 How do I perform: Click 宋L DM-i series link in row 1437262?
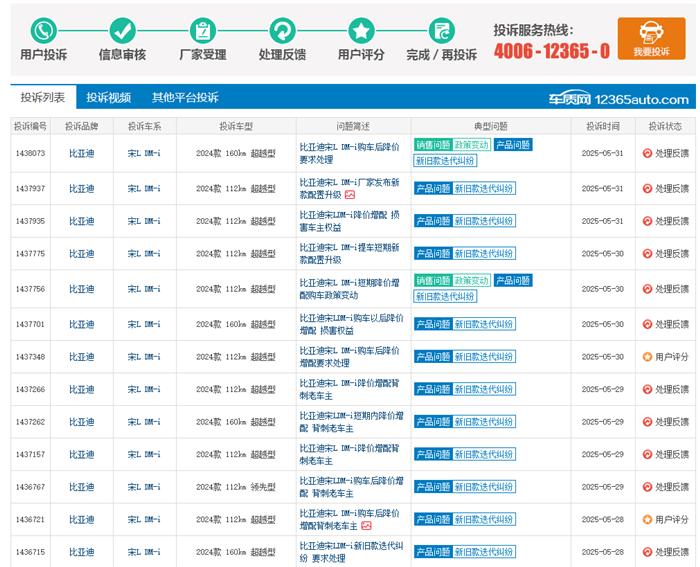tap(144, 422)
